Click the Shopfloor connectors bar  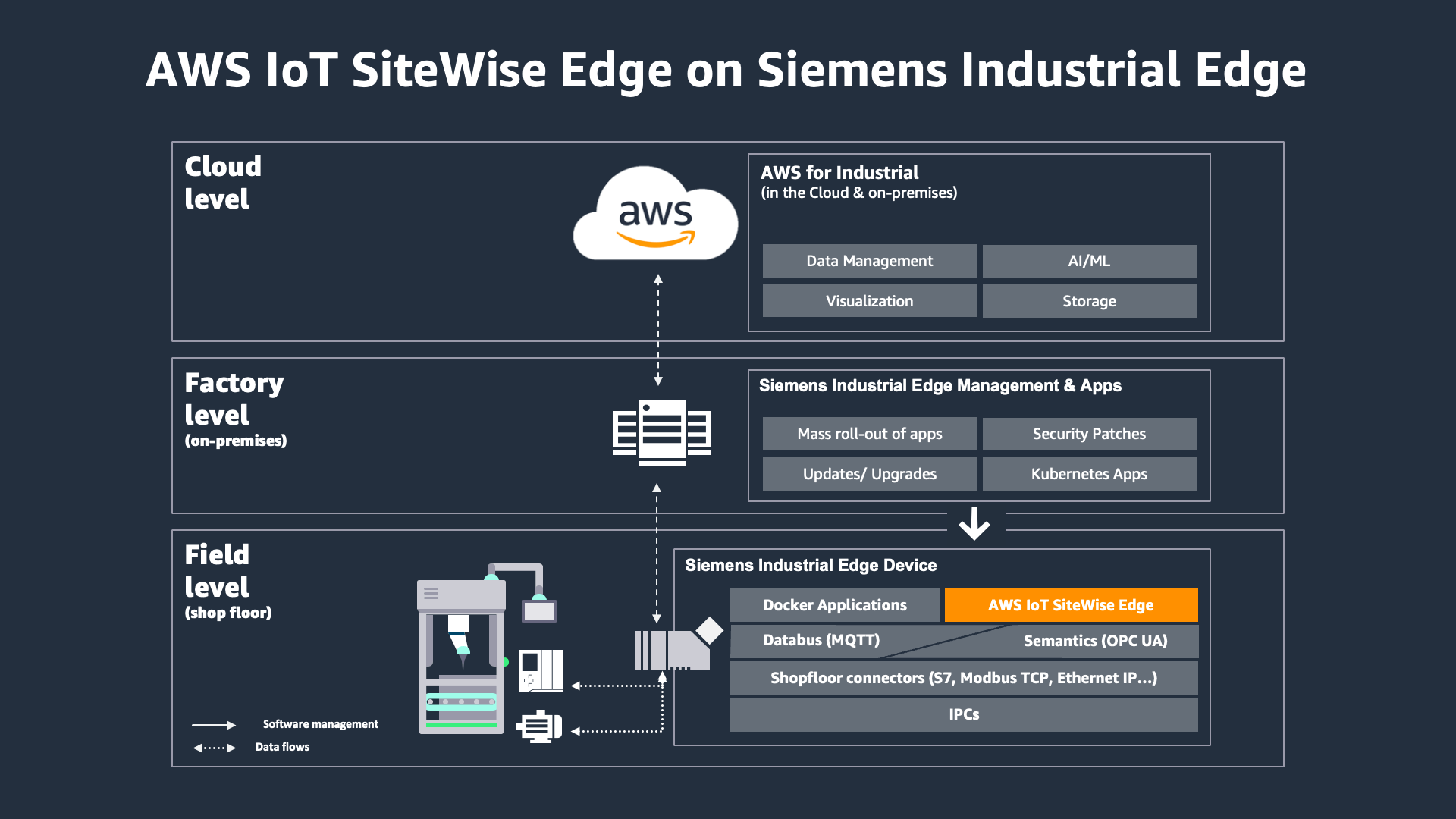(964, 678)
